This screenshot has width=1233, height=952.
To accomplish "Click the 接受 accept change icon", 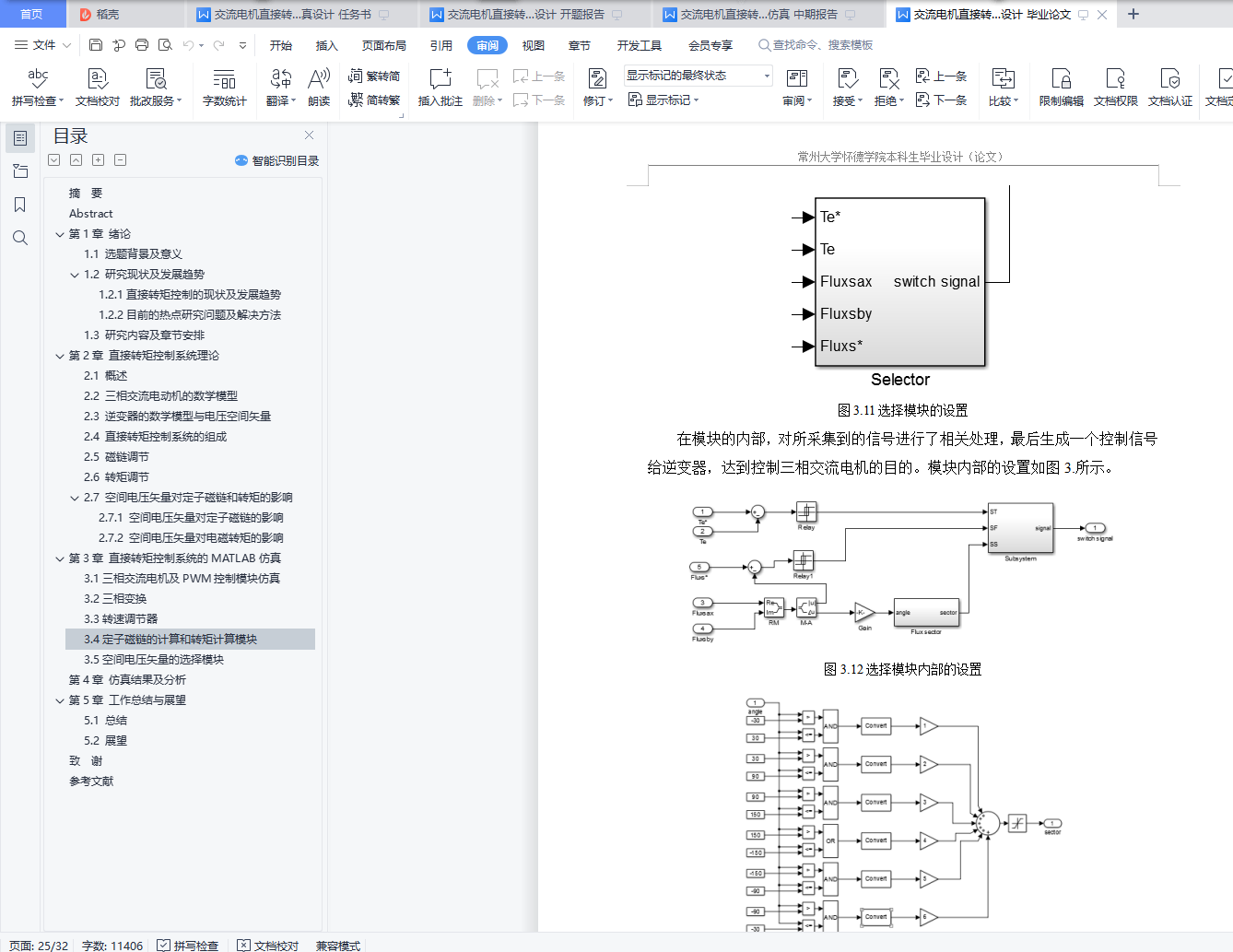I will point(847,78).
